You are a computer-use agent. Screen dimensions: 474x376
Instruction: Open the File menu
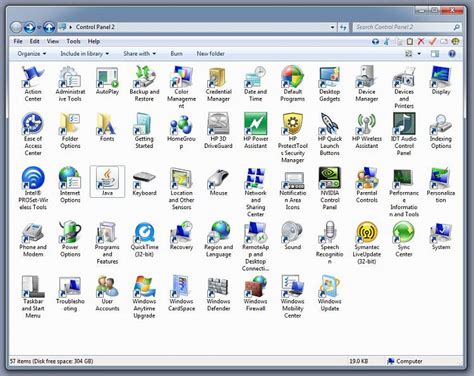(18, 41)
